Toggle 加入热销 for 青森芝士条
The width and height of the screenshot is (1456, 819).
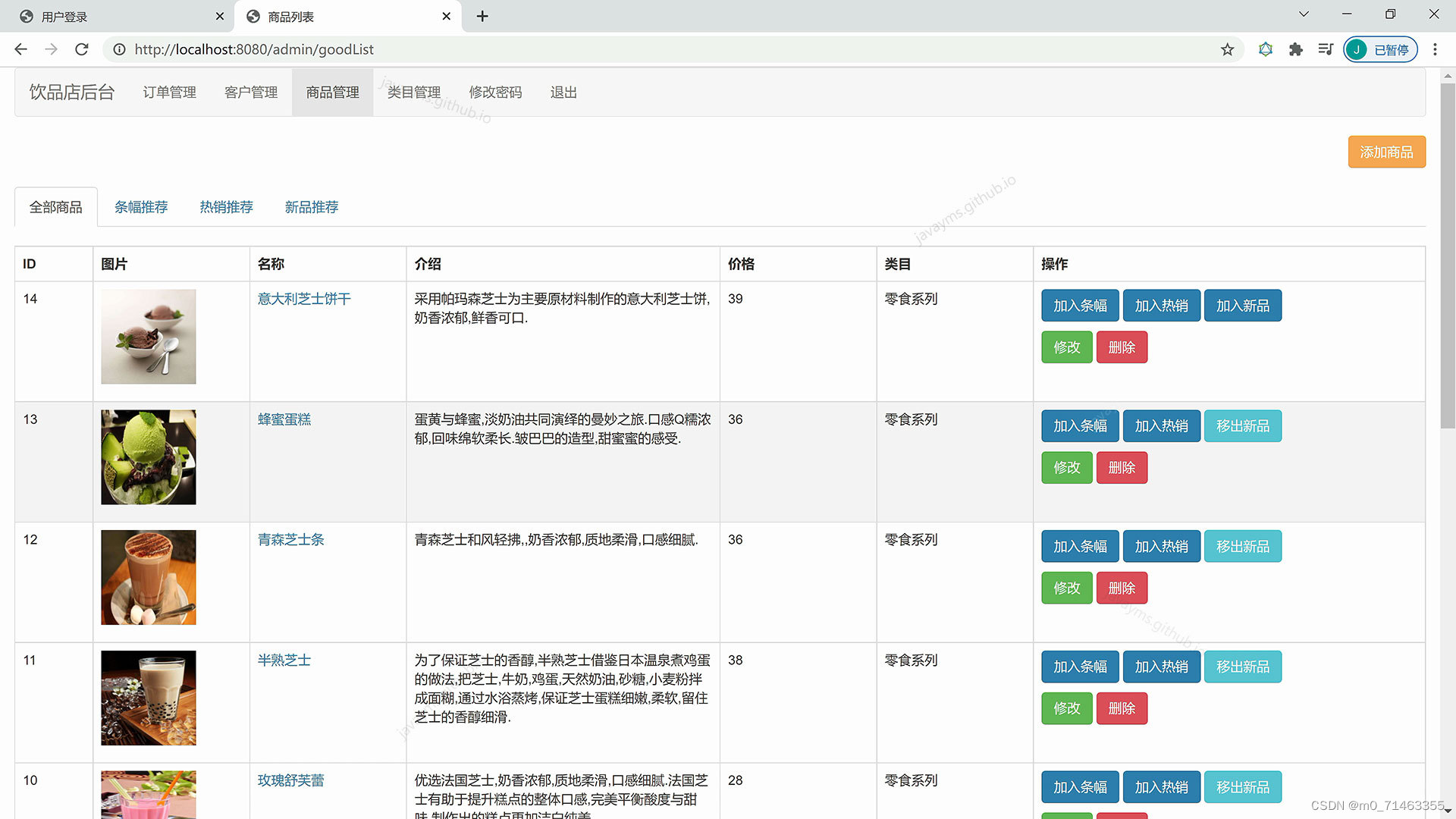tap(1161, 547)
